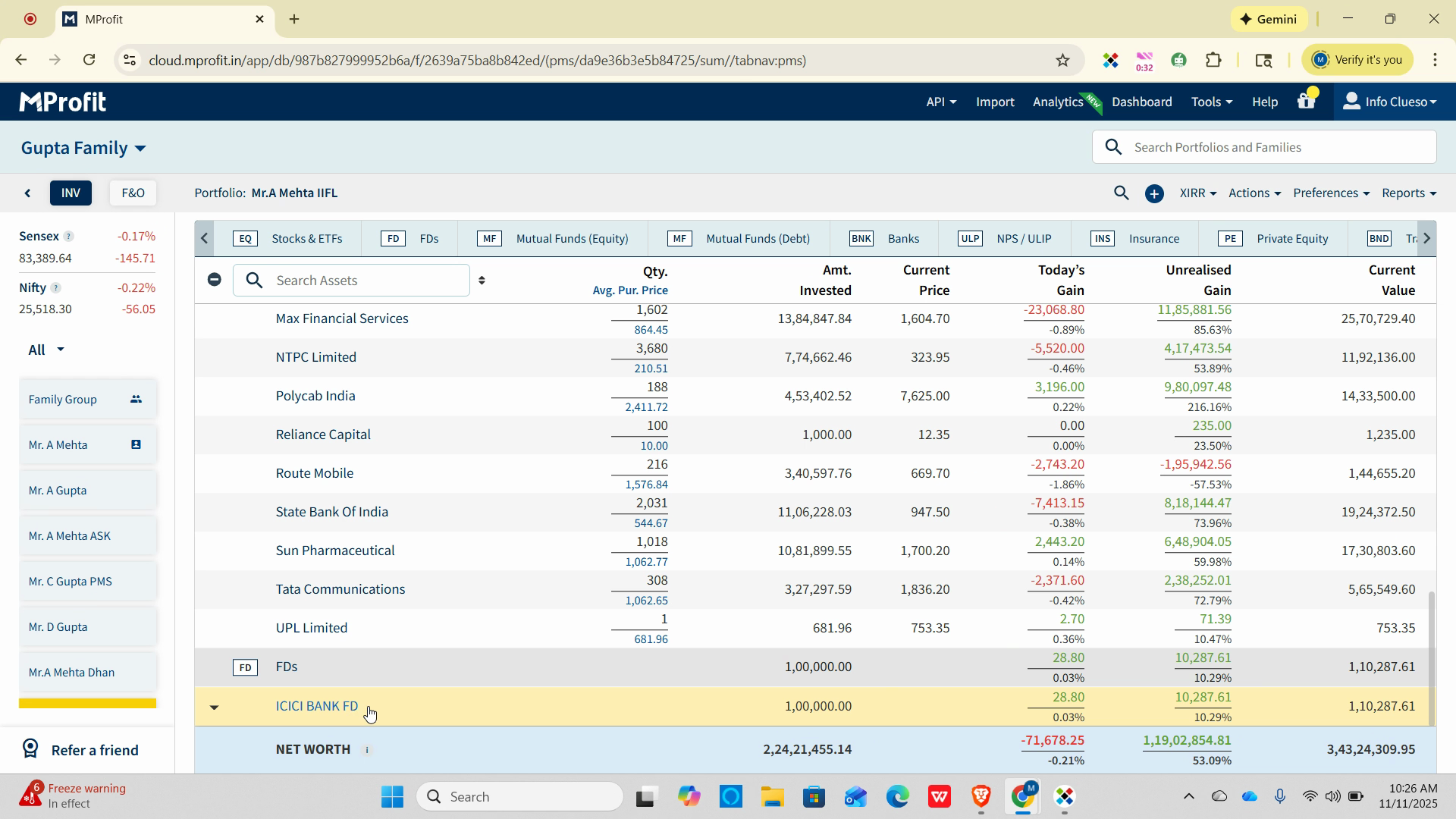Open the gift rewards icon

(1306, 101)
